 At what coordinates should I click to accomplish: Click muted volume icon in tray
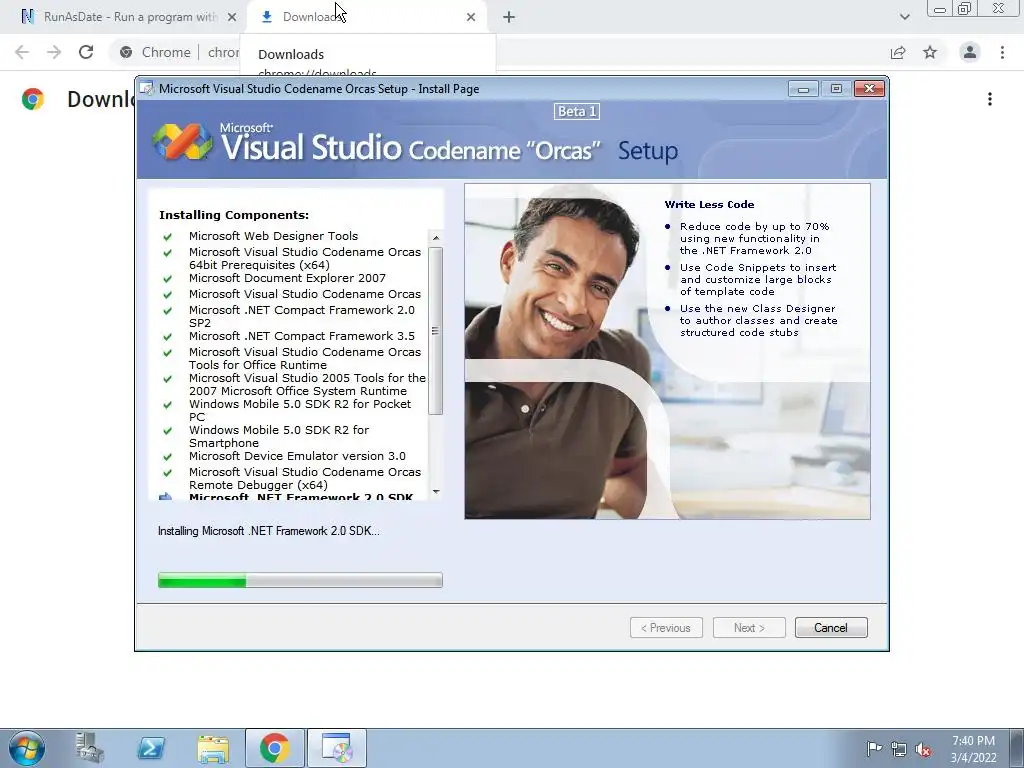tap(923, 749)
